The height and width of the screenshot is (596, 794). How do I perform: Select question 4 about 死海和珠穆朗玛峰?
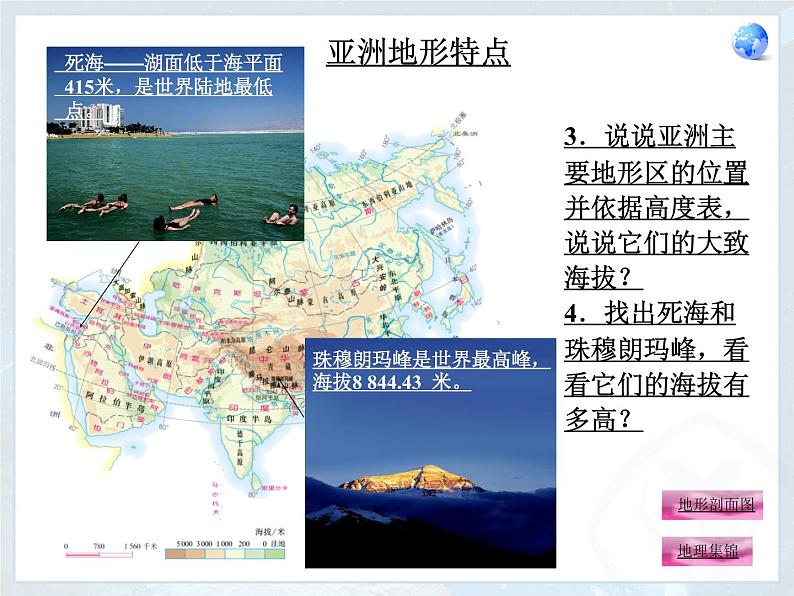(x=656, y=366)
